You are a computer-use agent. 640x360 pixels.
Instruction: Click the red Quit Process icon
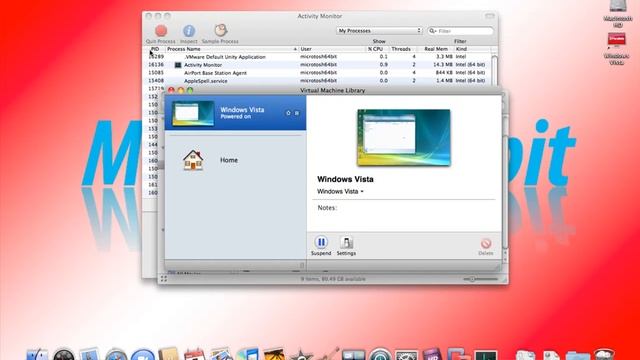161,31
